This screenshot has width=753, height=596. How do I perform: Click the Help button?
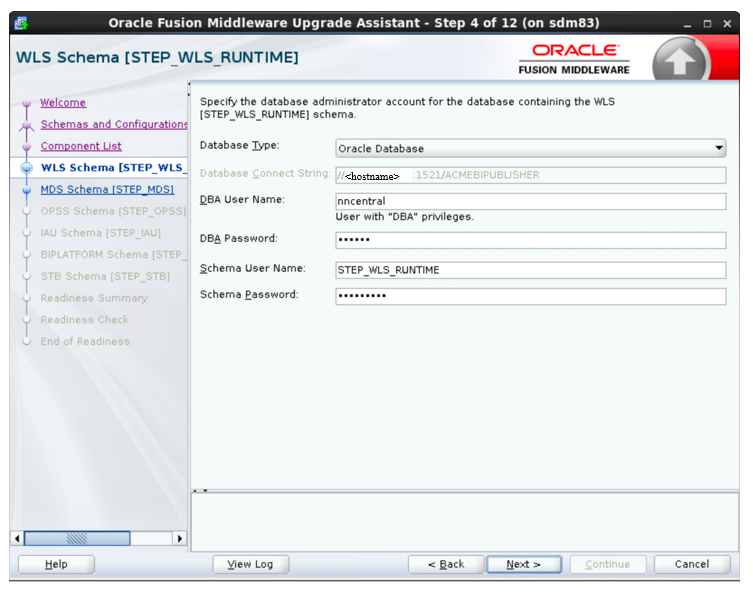(56, 564)
